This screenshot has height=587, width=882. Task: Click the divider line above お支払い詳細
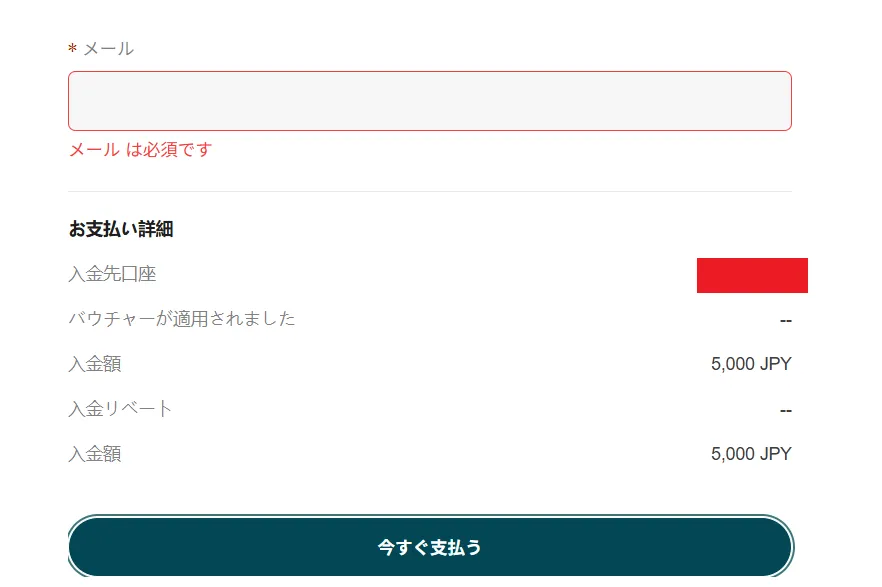(x=430, y=191)
